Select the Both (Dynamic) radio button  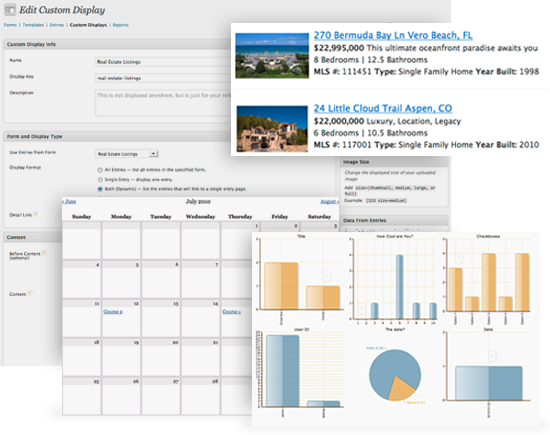100,189
